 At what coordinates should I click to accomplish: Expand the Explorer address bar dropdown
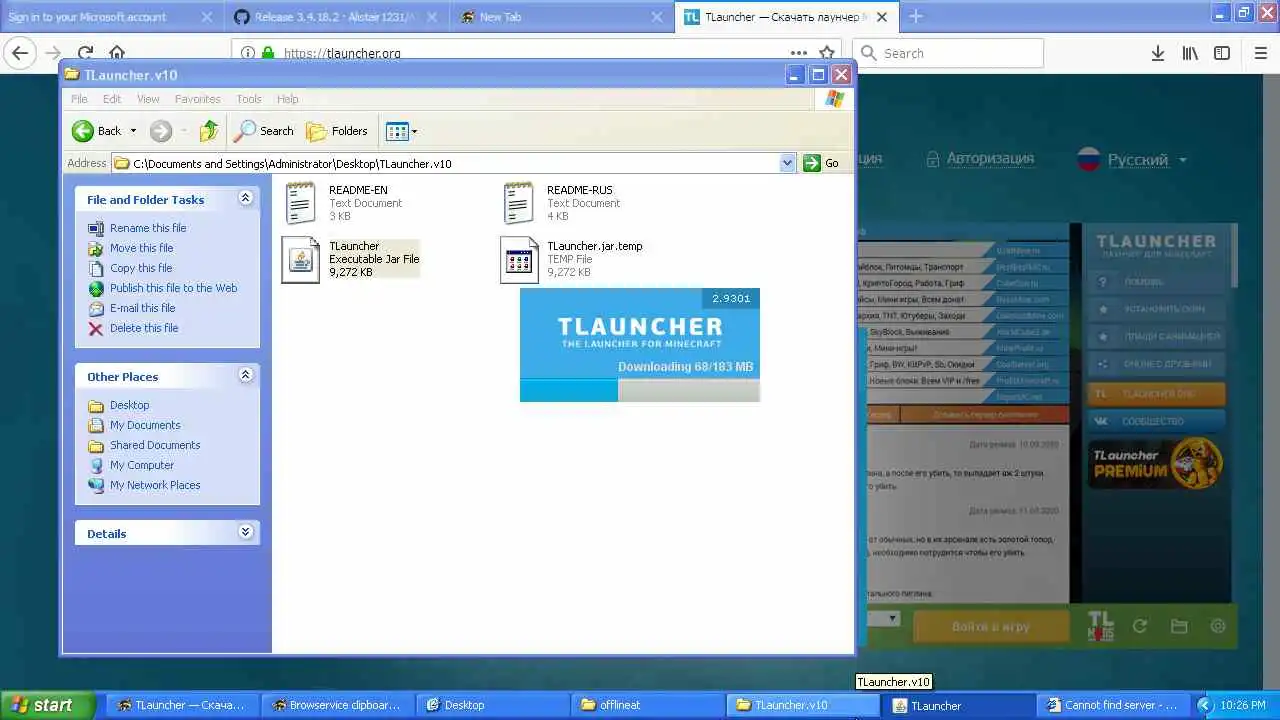(x=787, y=163)
